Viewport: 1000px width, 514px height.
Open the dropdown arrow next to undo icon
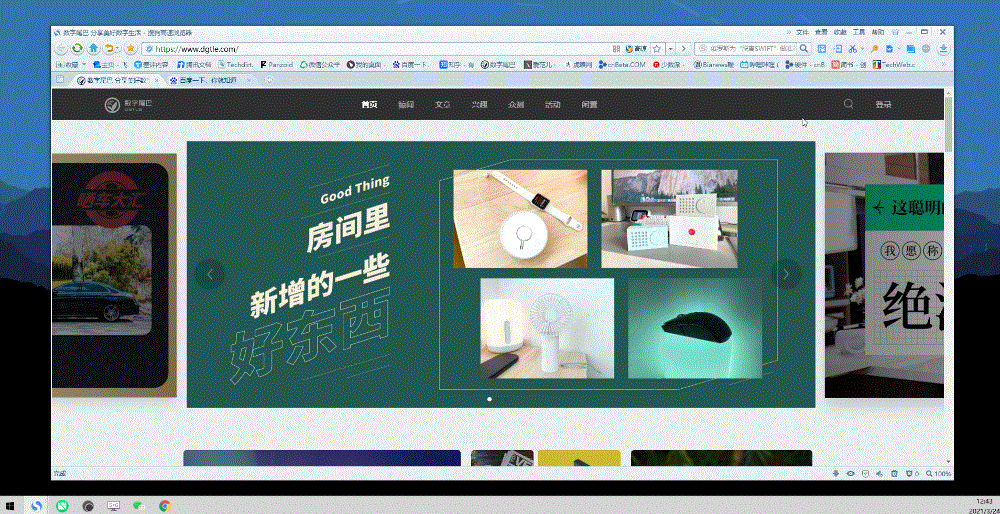[x=118, y=48]
